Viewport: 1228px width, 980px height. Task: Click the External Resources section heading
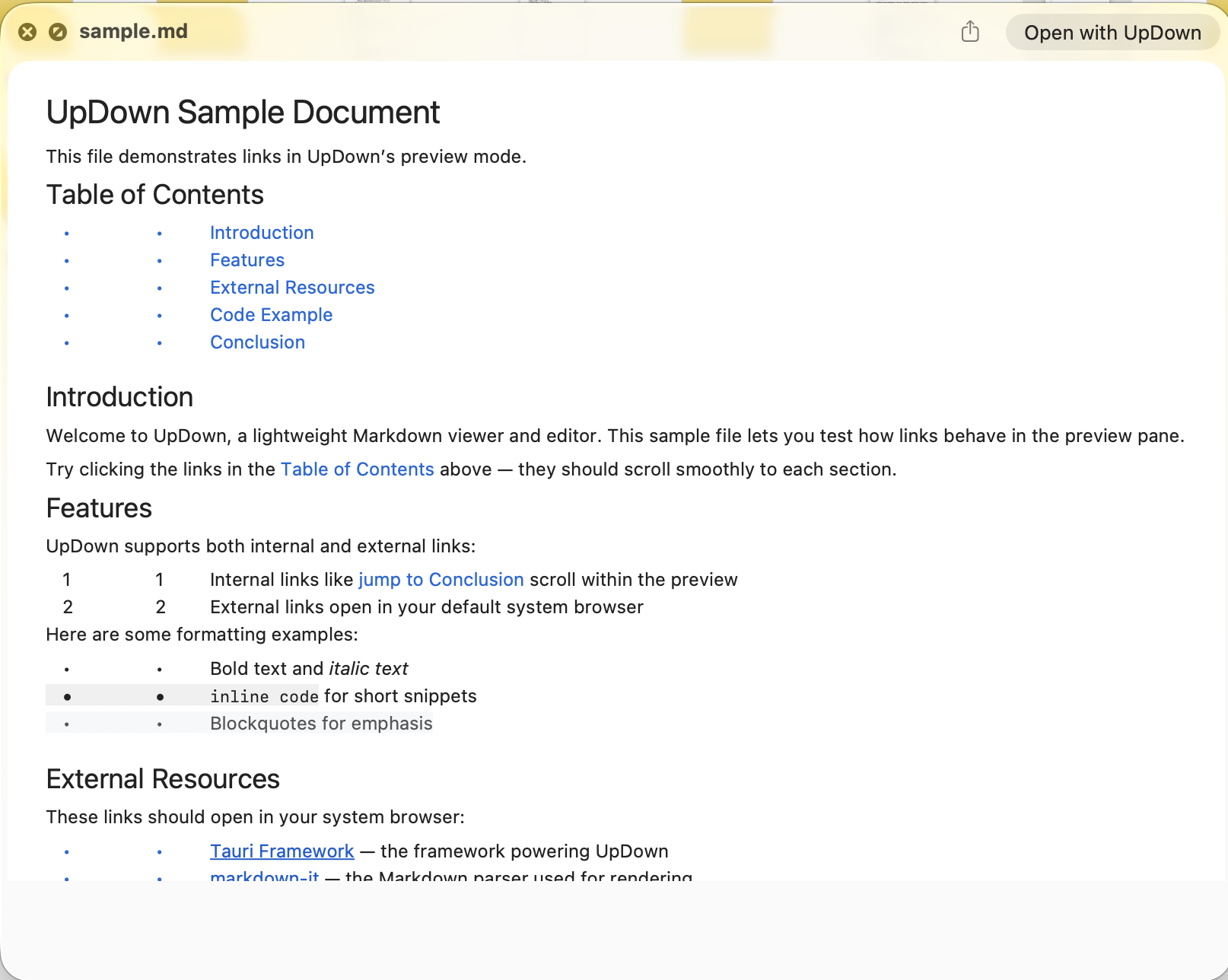[163, 779]
